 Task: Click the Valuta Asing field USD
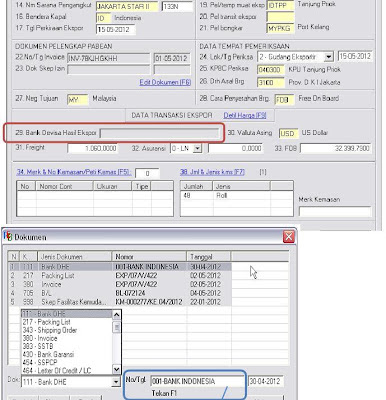289,133
